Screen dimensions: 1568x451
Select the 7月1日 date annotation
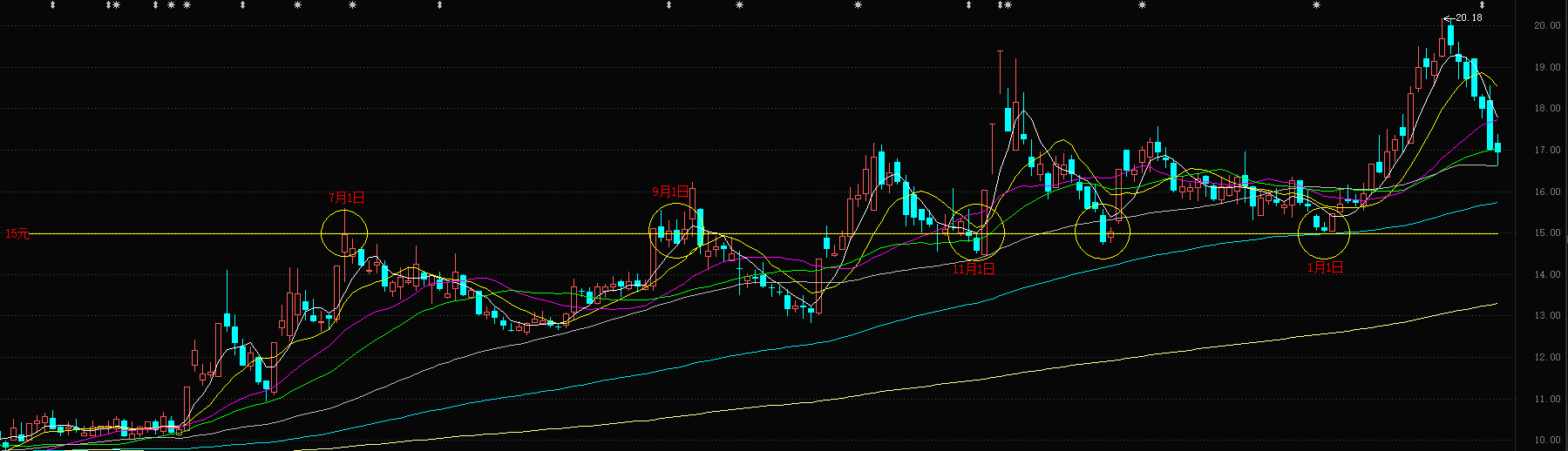pos(347,198)
